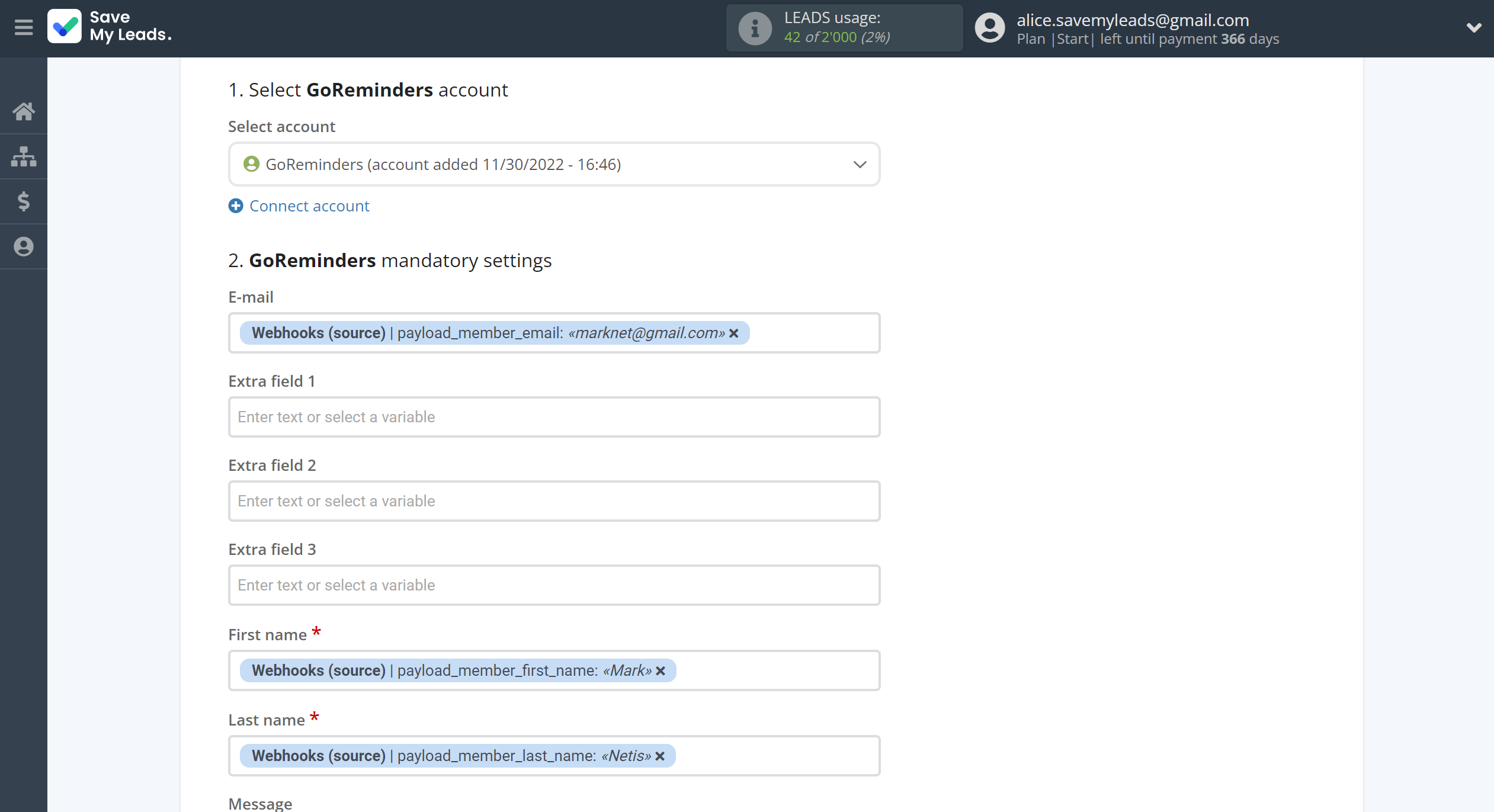Click the alice.savemyleads@gmail.com account text
1494x812 pixels.
point(1133,20)
